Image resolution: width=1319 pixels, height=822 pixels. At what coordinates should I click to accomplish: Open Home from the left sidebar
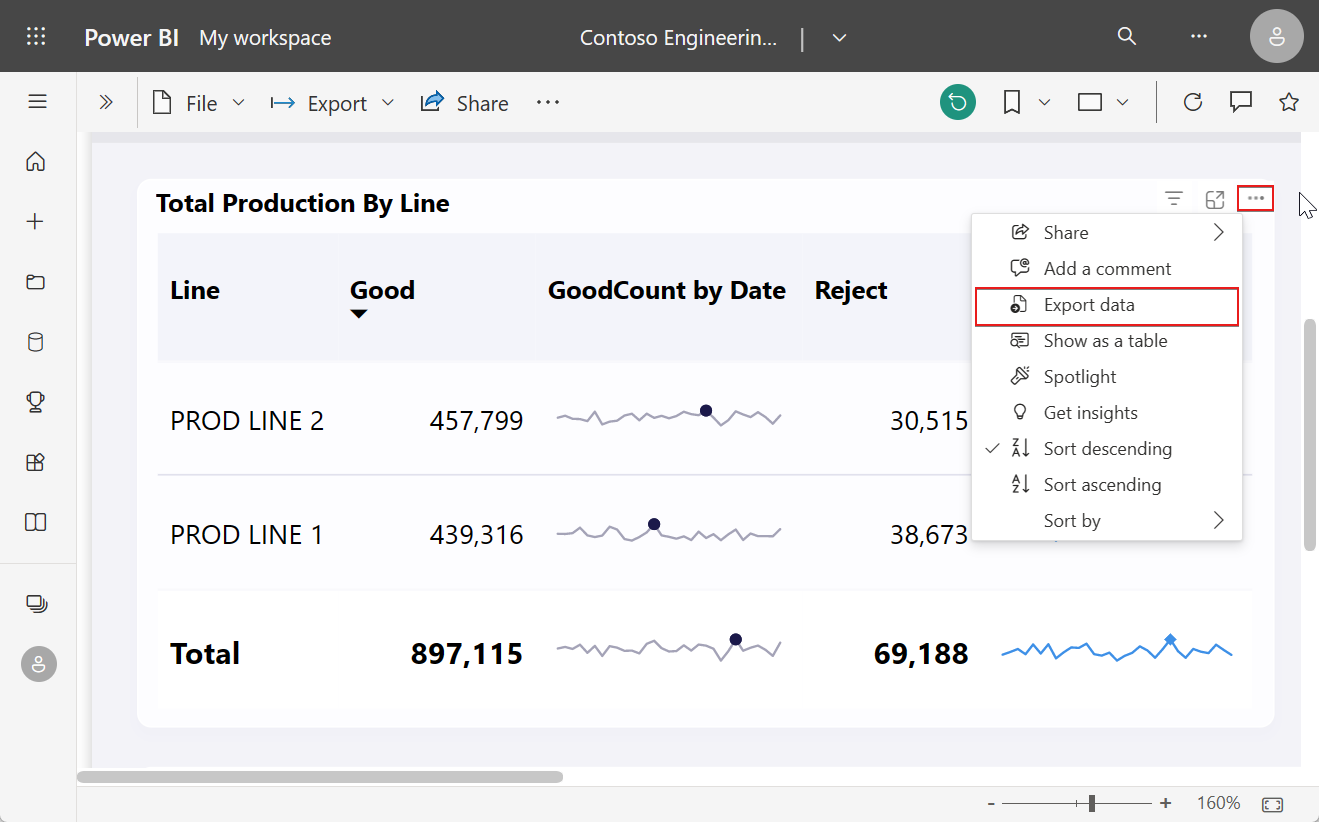coord(36,162)
